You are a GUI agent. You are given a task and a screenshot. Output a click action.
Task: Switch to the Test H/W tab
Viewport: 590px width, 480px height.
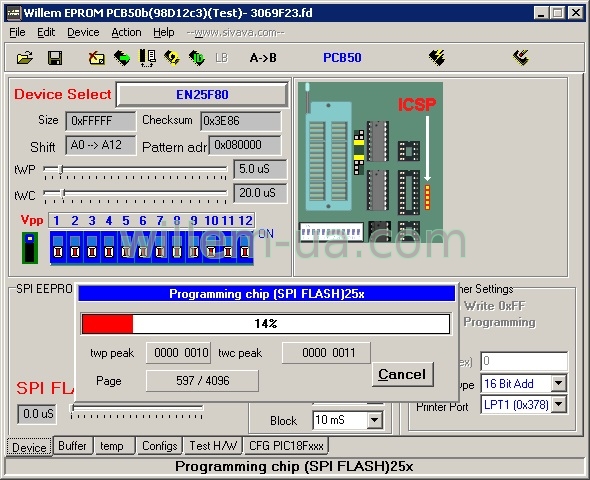(x=213, y=446)
